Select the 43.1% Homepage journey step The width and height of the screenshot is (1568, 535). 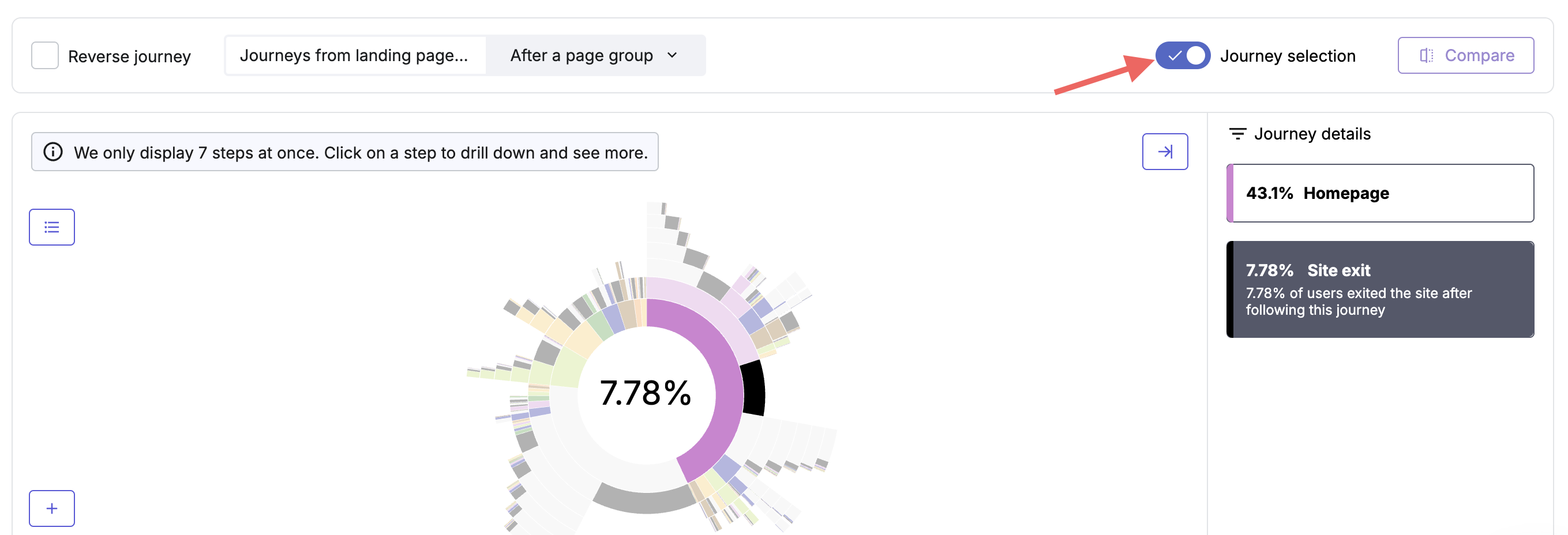tap(1380, 193)
